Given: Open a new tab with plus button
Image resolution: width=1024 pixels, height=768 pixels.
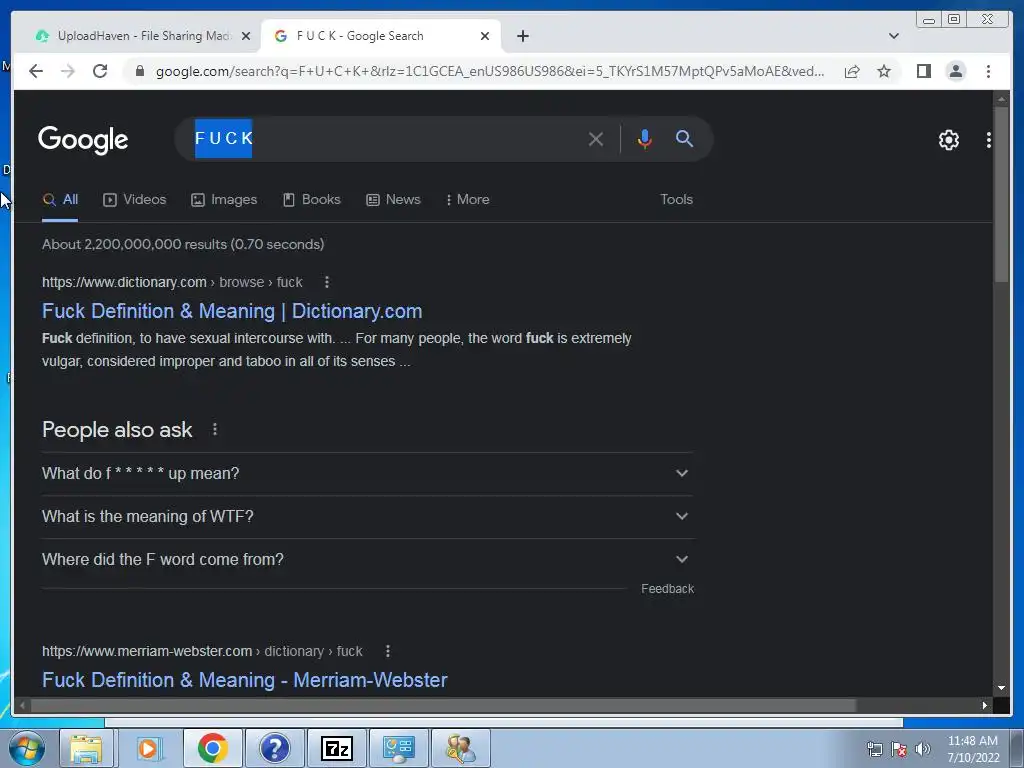Looking at the screenshot, I should click(522, 36).
